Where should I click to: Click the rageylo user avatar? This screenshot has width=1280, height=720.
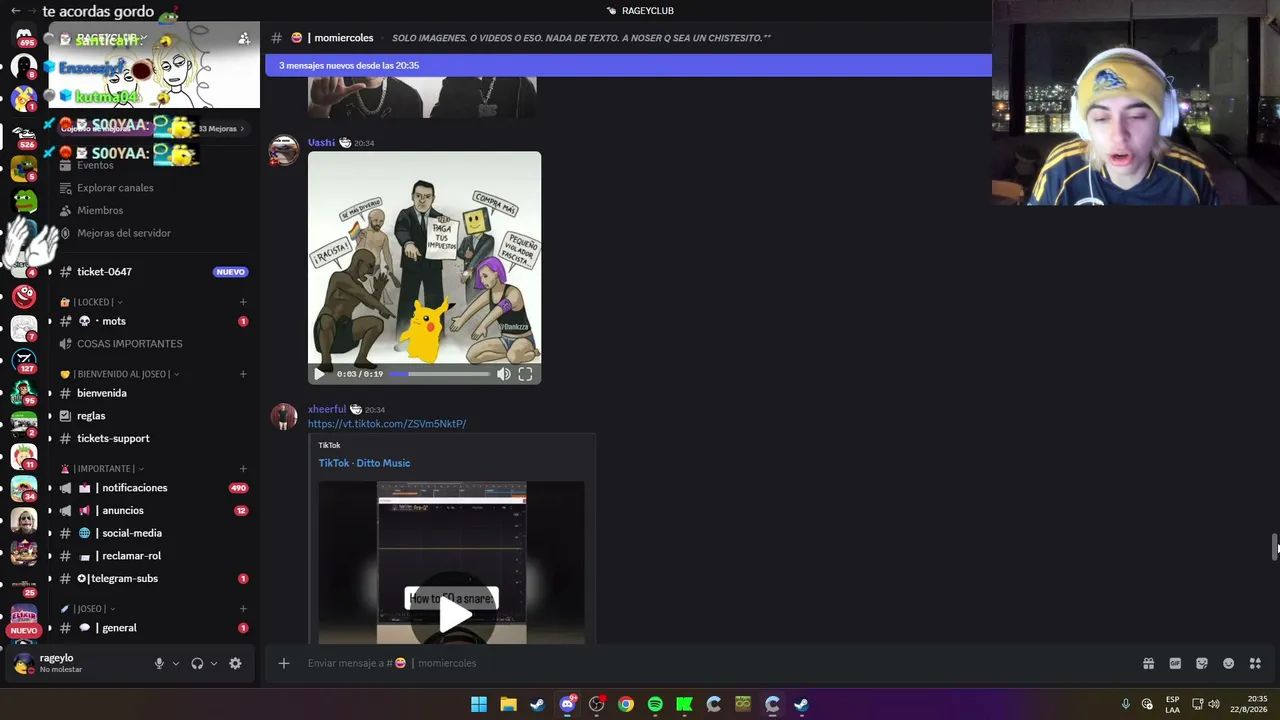[x=24, y=664]
